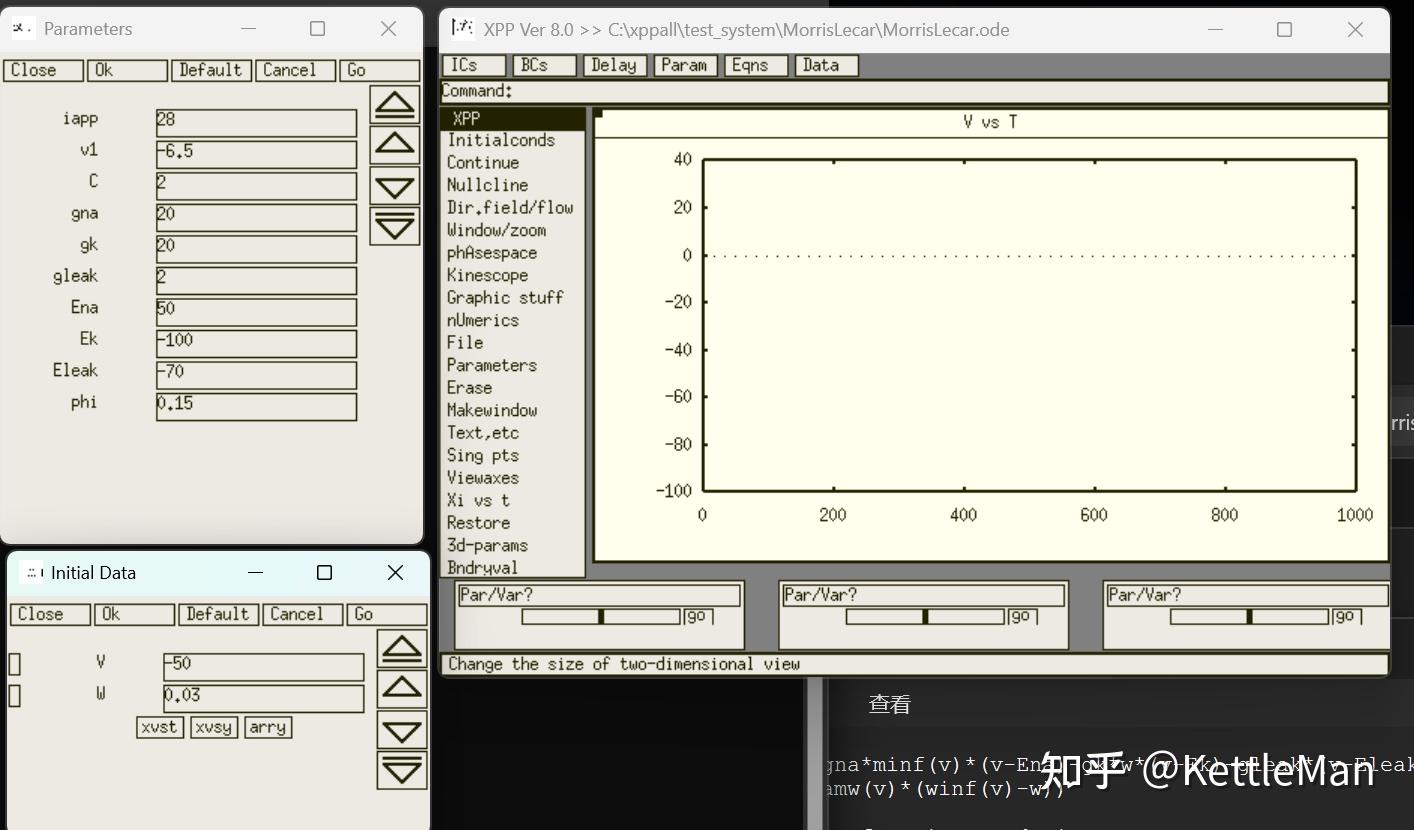This screenshot has width=1414, height=830.
Task: Select Dir.field/flow from the sidebar menu
Action: [510, 207]
